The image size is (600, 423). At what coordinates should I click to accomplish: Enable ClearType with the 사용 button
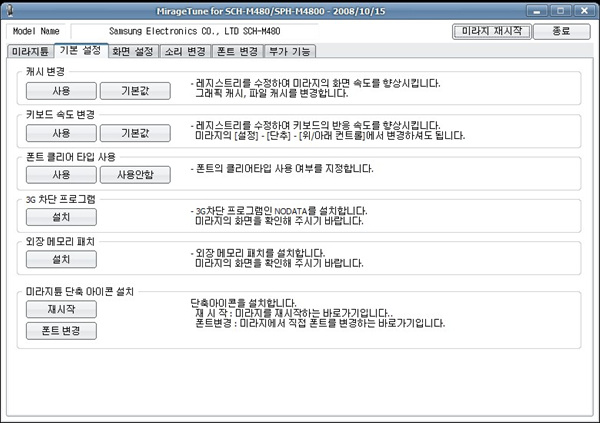tap(61, 175)
